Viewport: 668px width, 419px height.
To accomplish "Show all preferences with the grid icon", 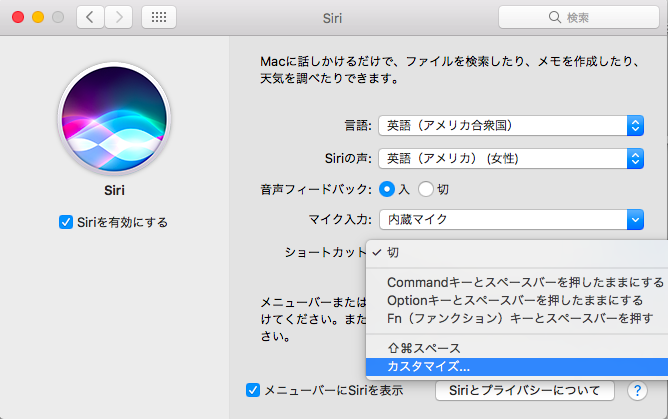I will (159, 17).
